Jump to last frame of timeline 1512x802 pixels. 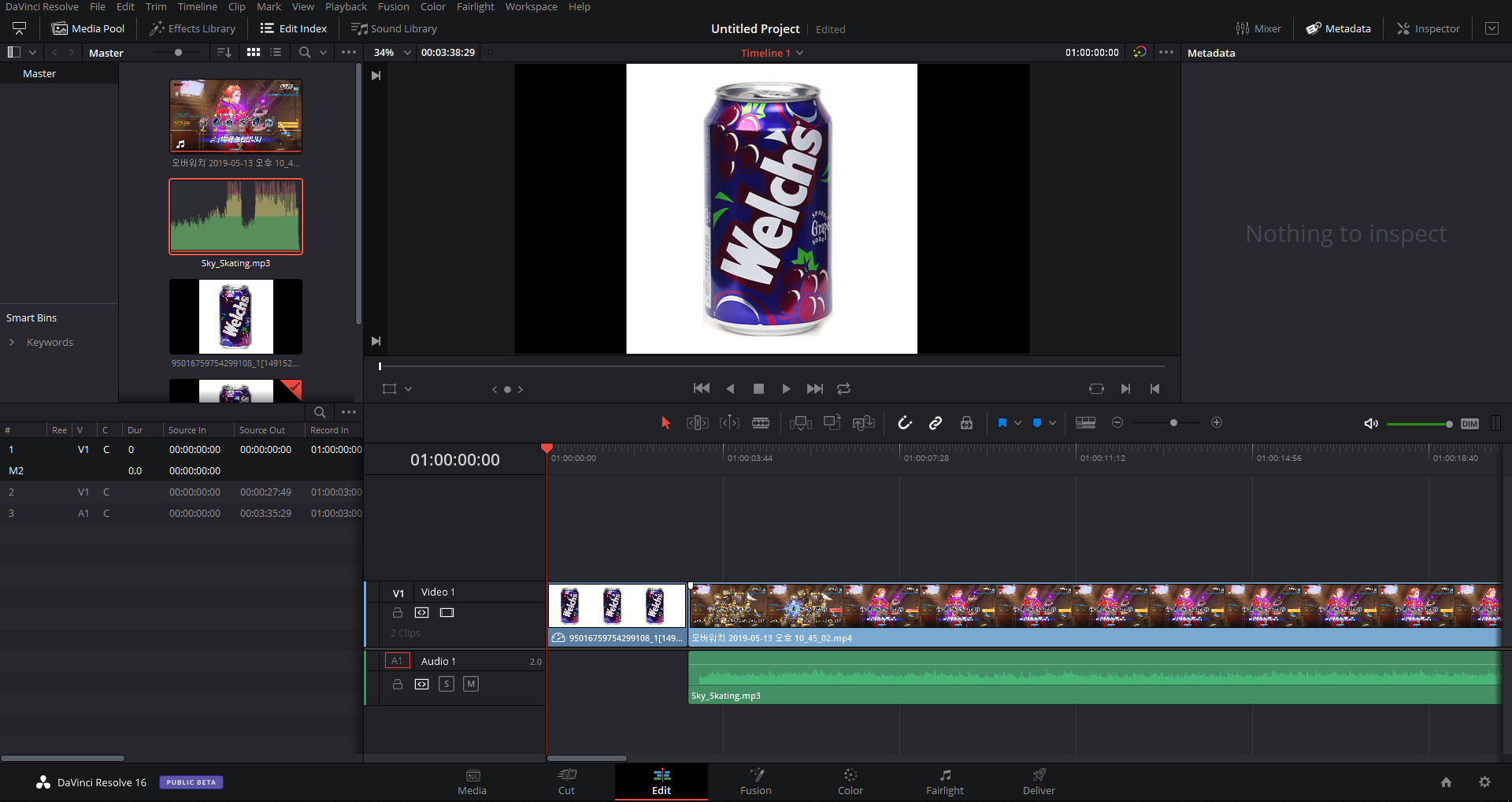(x=815, y=388)
